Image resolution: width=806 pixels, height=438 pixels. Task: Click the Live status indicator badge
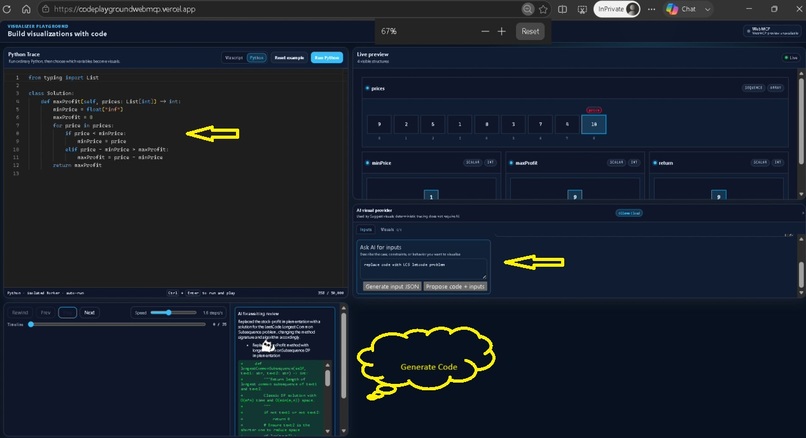pos(791,58)
